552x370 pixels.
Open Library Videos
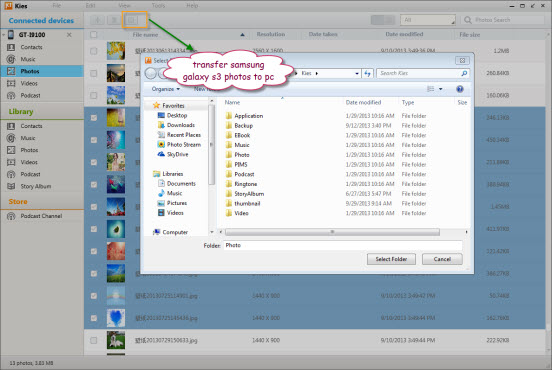[x=29, y=162]
